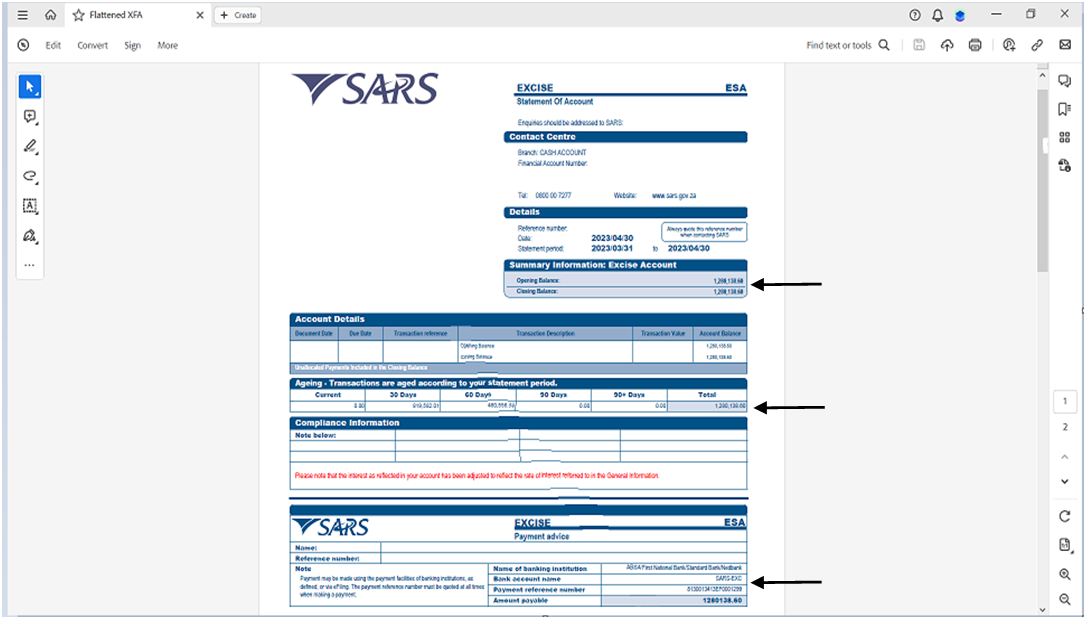Go to the Home view

51,15
